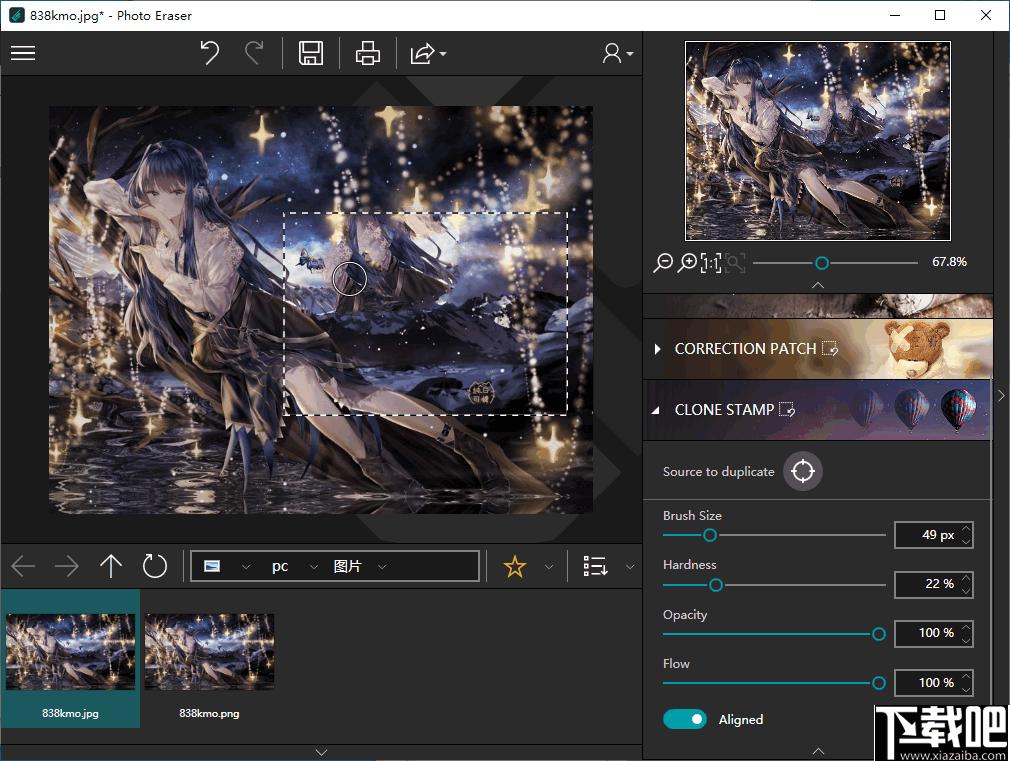Open dropdown after 图片 in path
This screenshot has width=1010, height=761.
[x=382, y=567]
